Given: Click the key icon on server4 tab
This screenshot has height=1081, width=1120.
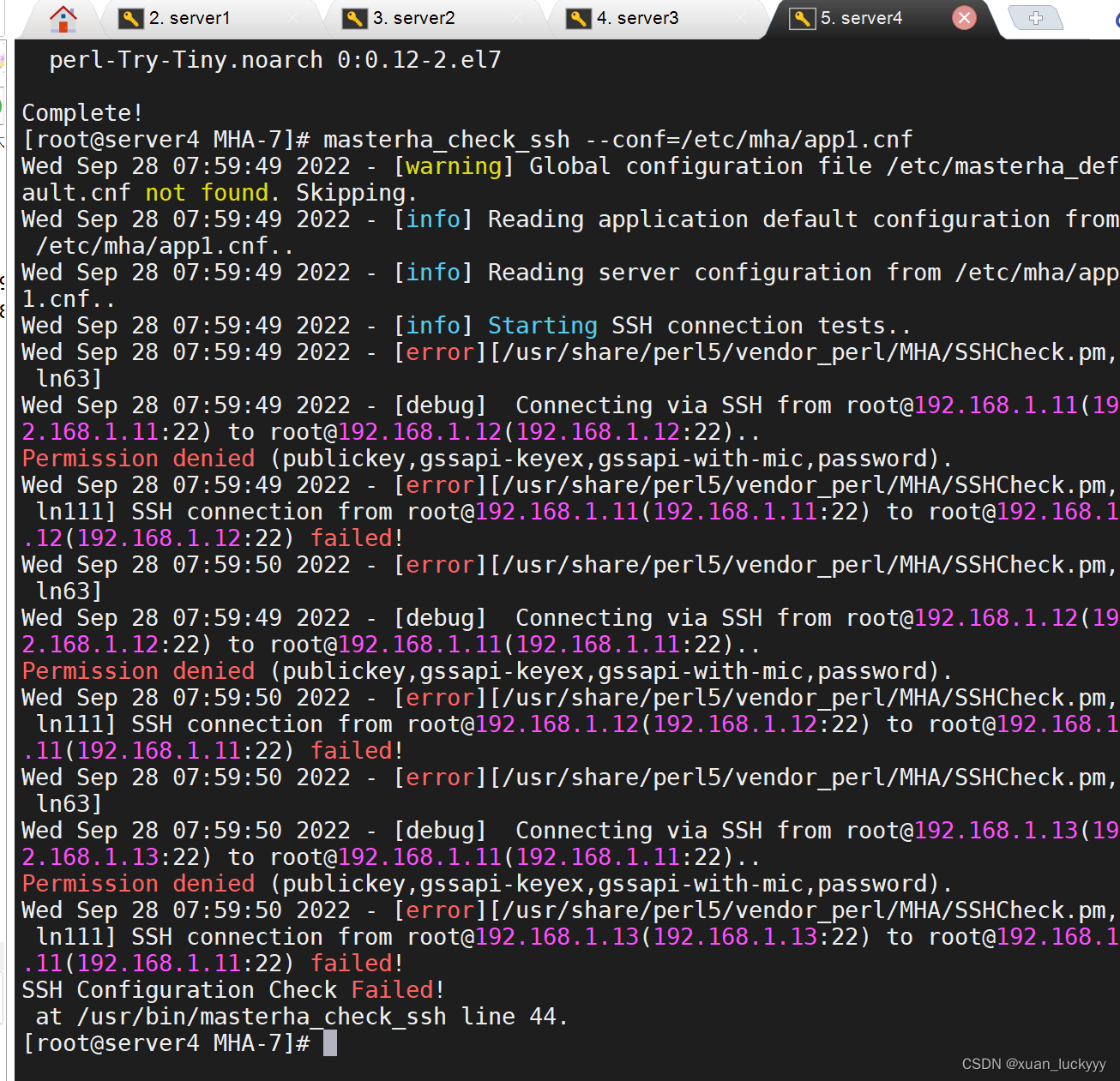Looking at the screenshot, I should tap(802, 18).
